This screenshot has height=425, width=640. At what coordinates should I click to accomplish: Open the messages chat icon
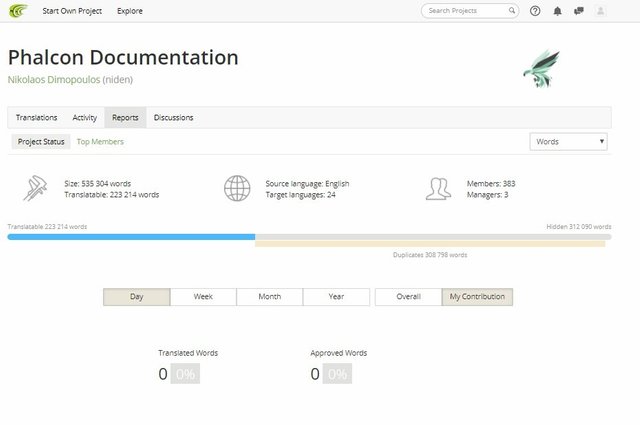click(578, 11)
